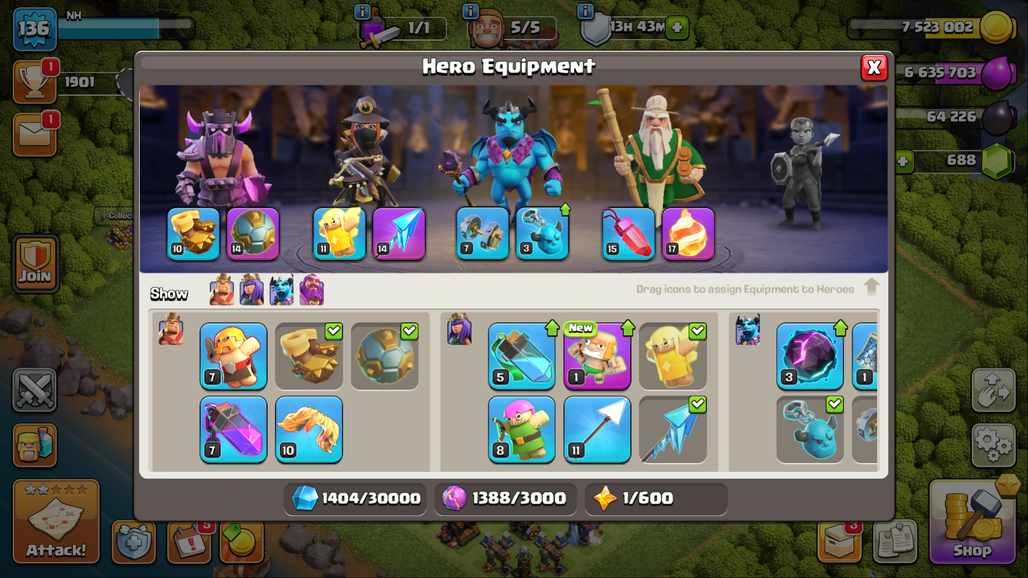Collapse the equipment list with the arrow
Viewport: 1028px width, 578px height.
click(x=871, y=287)
